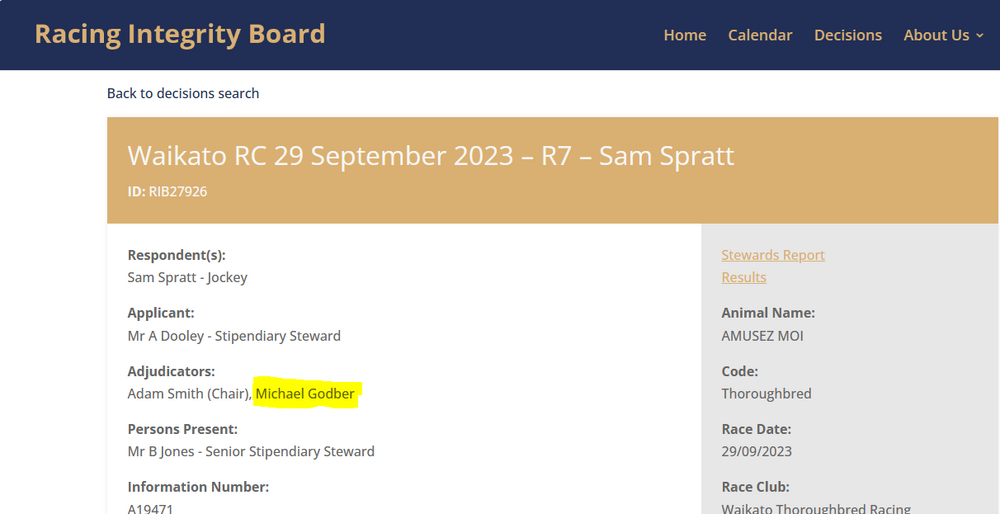Open the Calendar menu item
The image size is (1000, 514).
pyautogui.click(x=760, y=35)
